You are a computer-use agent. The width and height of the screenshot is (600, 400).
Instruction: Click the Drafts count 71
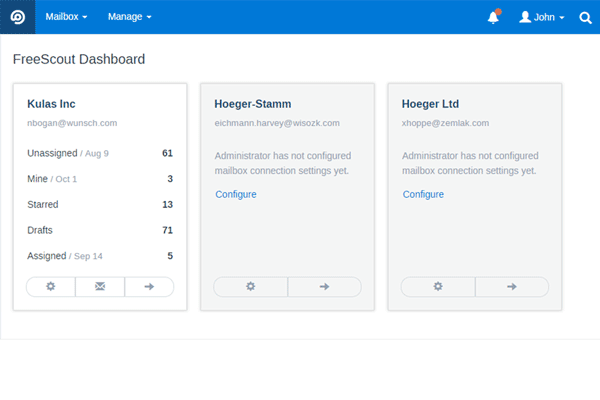168,230
